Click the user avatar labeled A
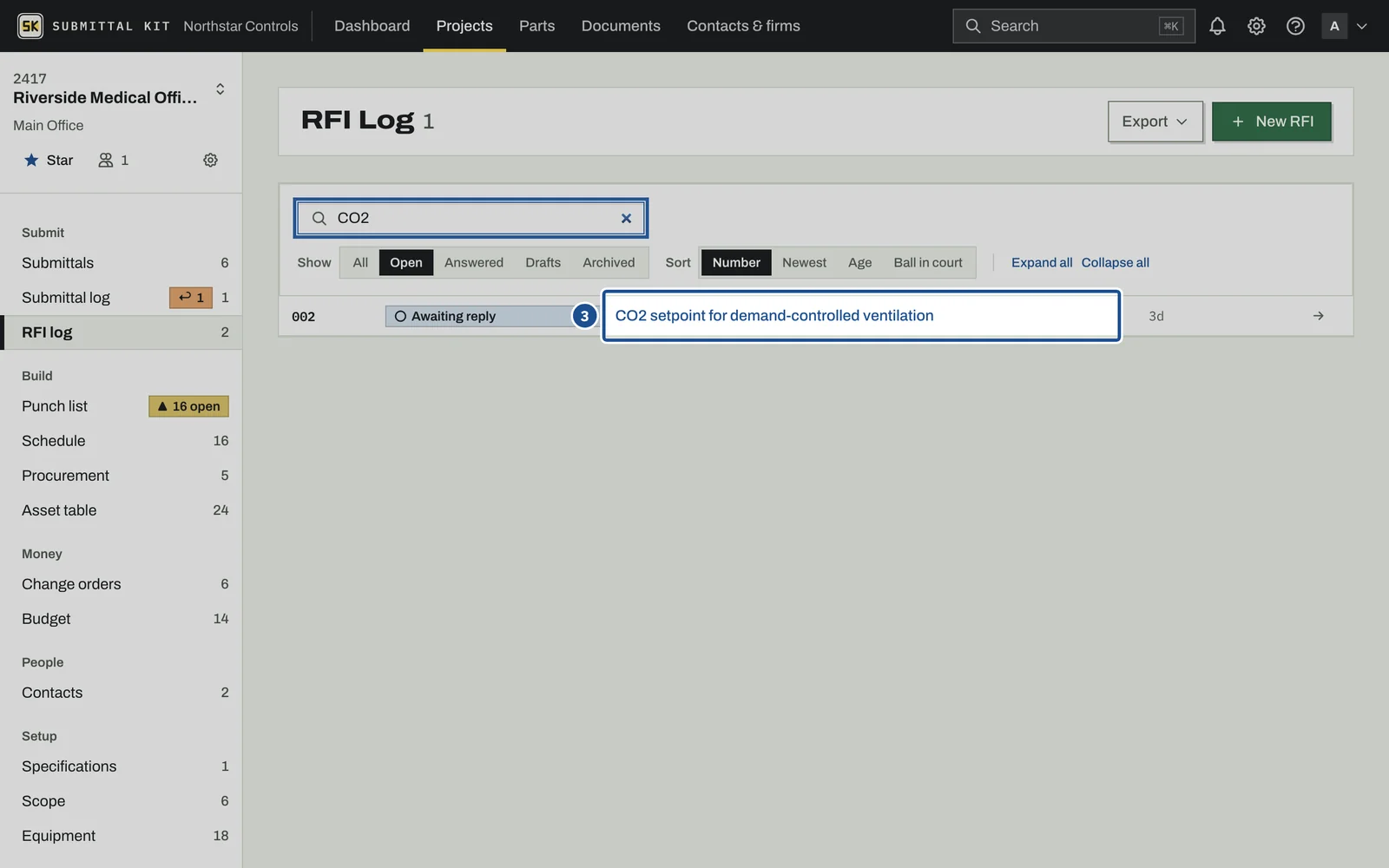The height and width of the screenshot is (868, 1389). 1334,26
